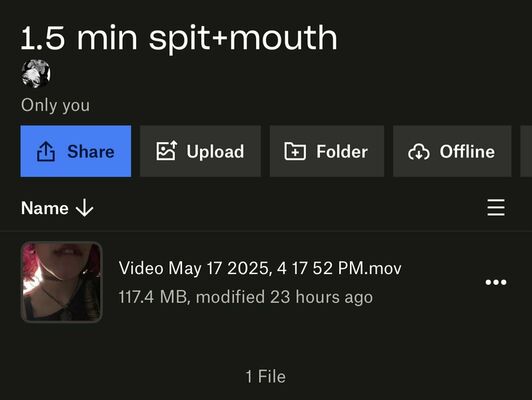Tap the 117.4 MB modified details line

tap(246, 297)
